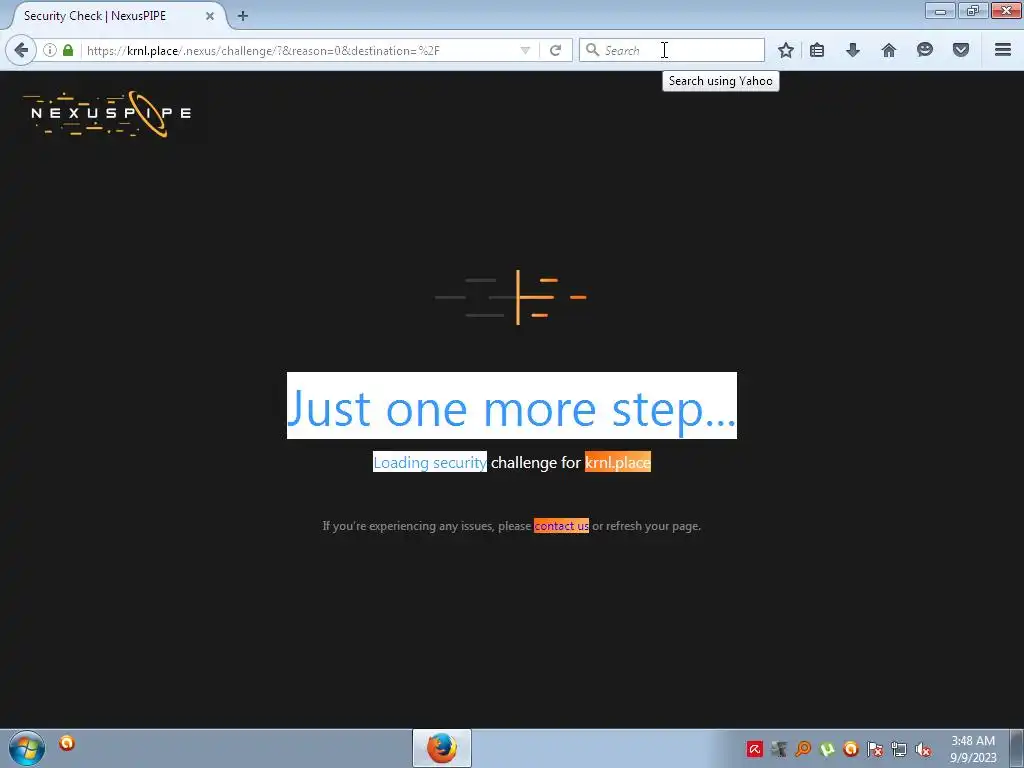Click the 'Loading security' text
Viewport: 1024px width, 768px height.
click(430, 462)
